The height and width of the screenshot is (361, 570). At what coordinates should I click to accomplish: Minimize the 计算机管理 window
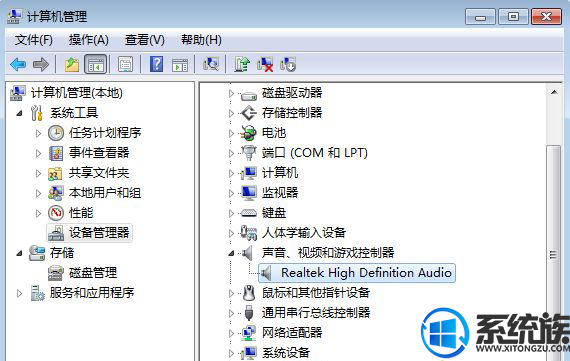pyautogui.click(x=480, y=17)
